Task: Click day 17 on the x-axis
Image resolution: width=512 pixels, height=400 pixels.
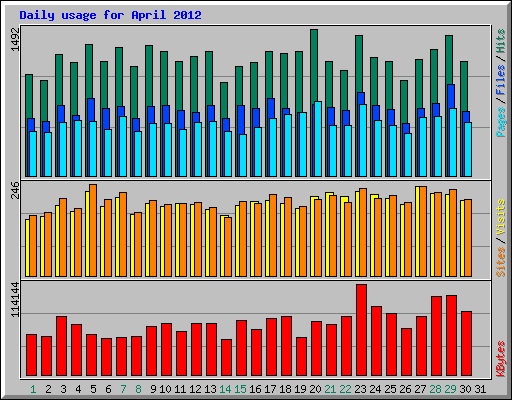Action: [270, 389]
